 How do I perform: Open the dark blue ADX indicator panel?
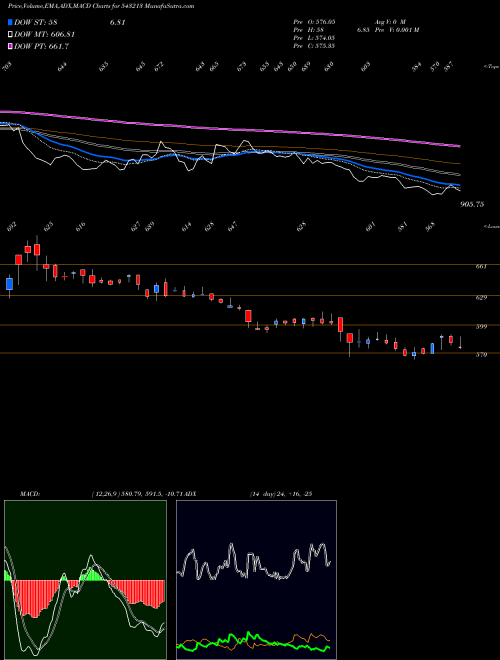click(256, 580)
